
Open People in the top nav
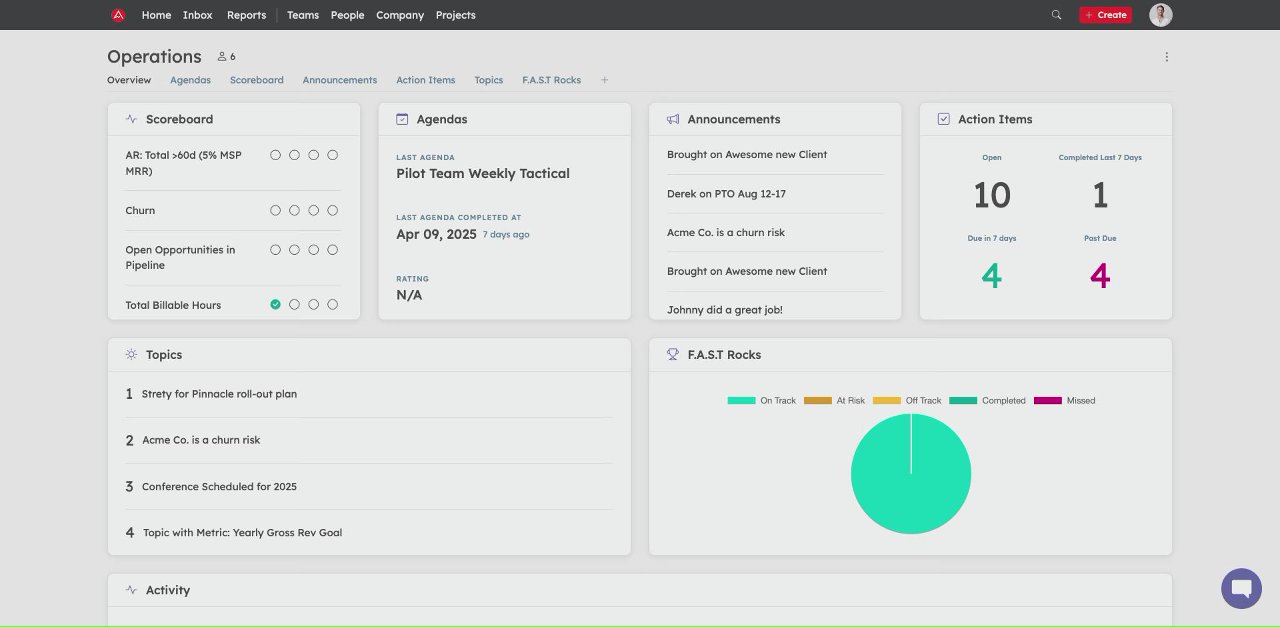[347, 15]
